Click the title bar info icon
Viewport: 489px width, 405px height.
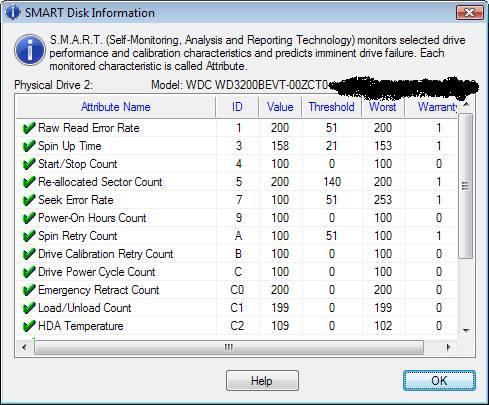click(13, 12)
